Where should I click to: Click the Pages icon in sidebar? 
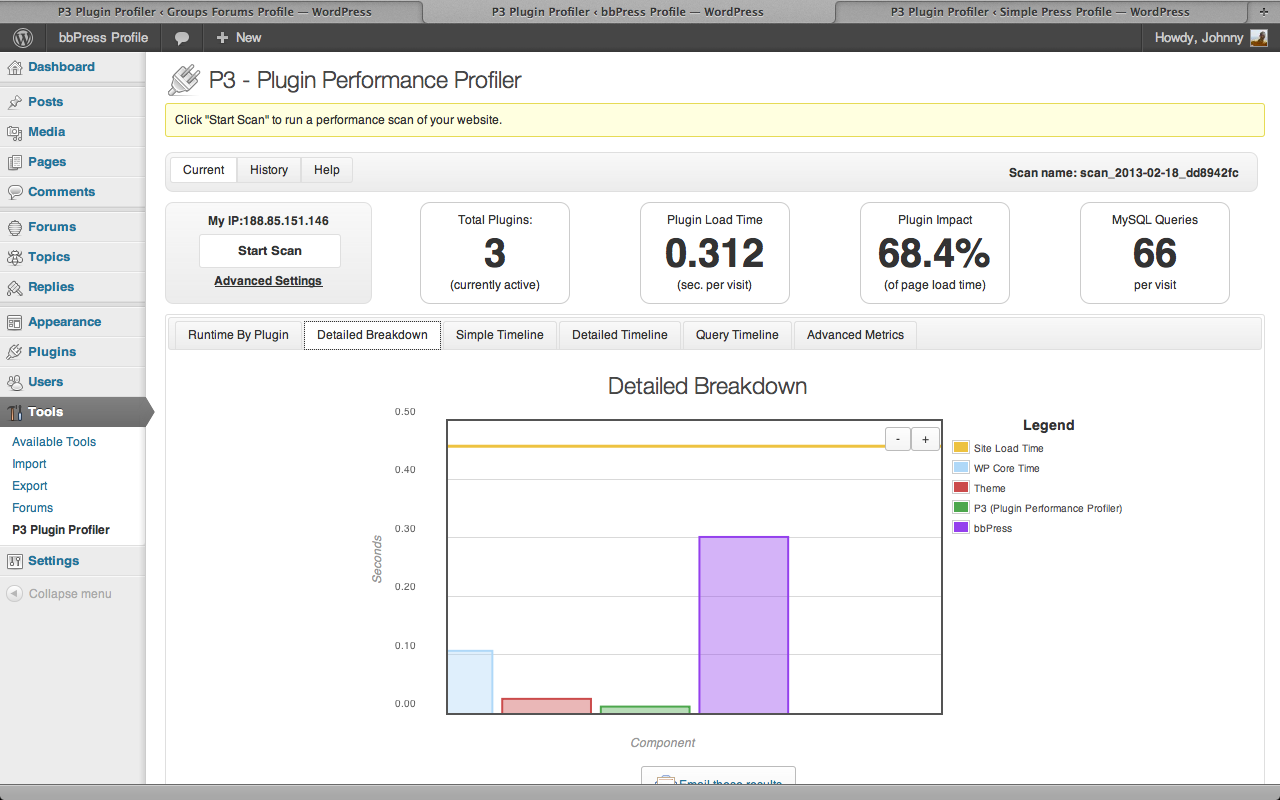point(14,163)
